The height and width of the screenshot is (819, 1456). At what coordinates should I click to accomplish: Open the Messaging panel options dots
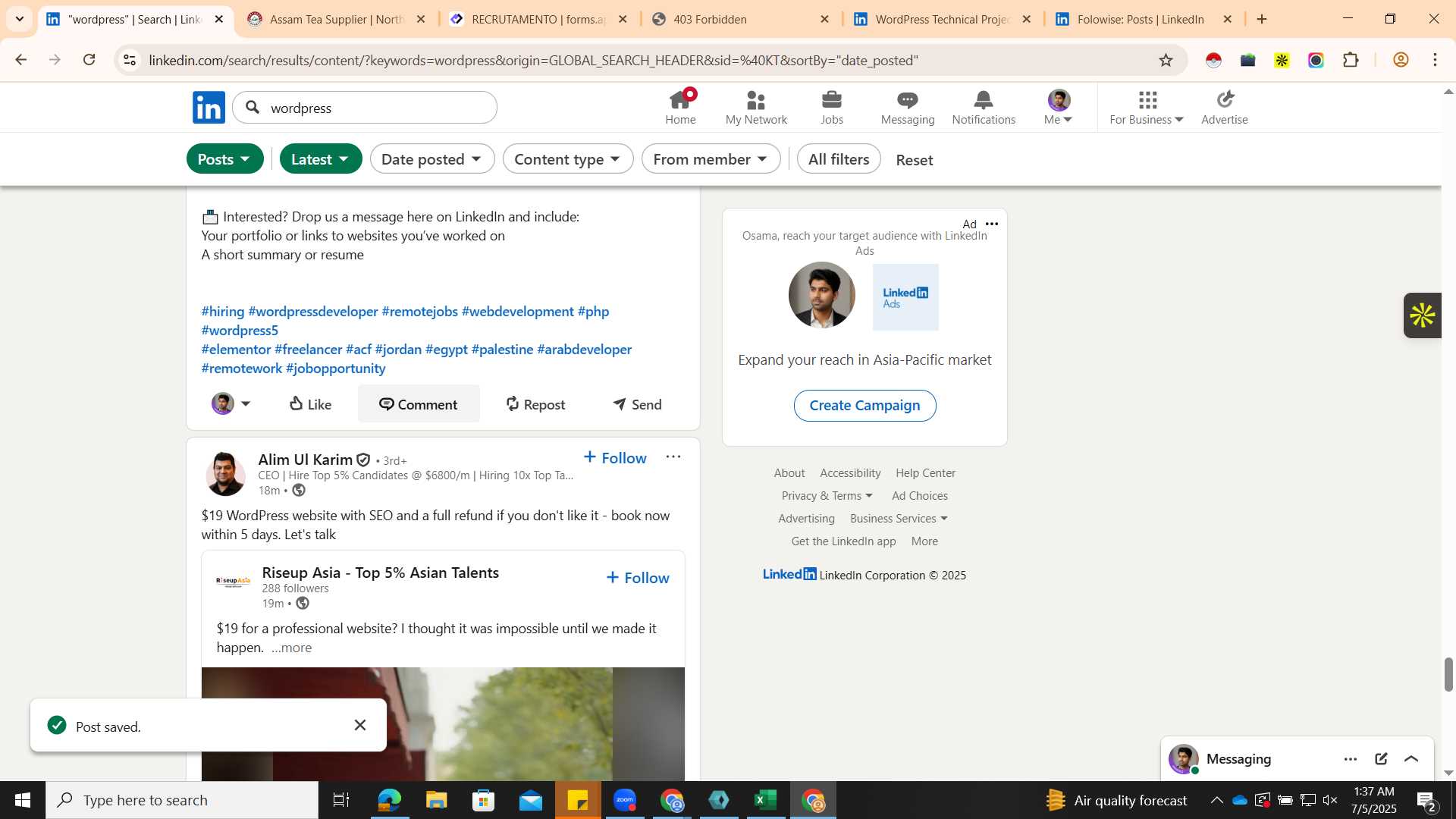1351,759
